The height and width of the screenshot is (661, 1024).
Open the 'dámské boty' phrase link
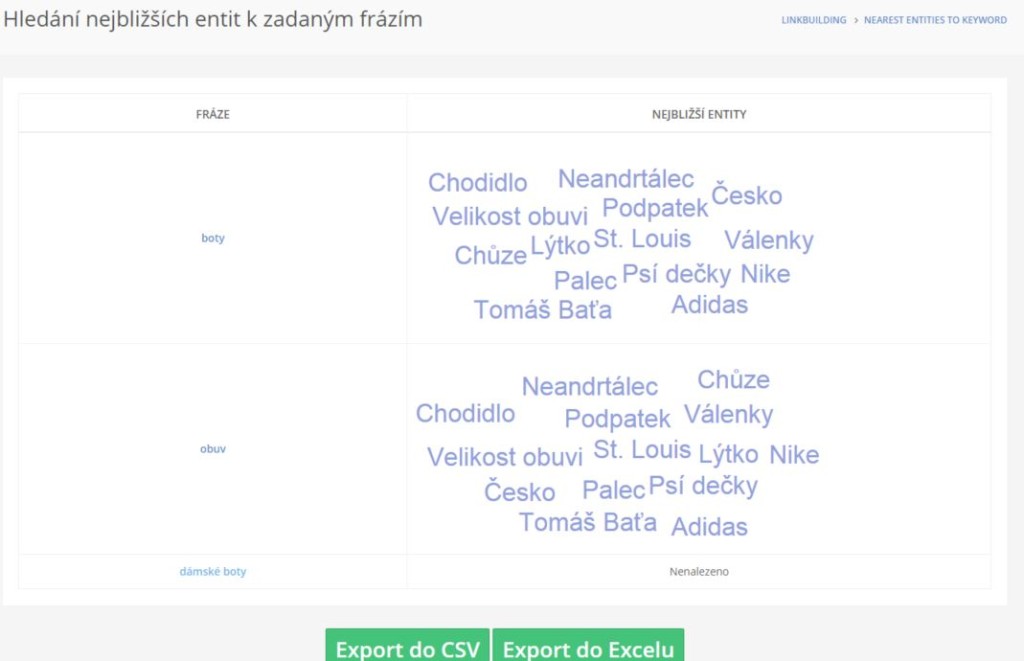pos(213,572)
